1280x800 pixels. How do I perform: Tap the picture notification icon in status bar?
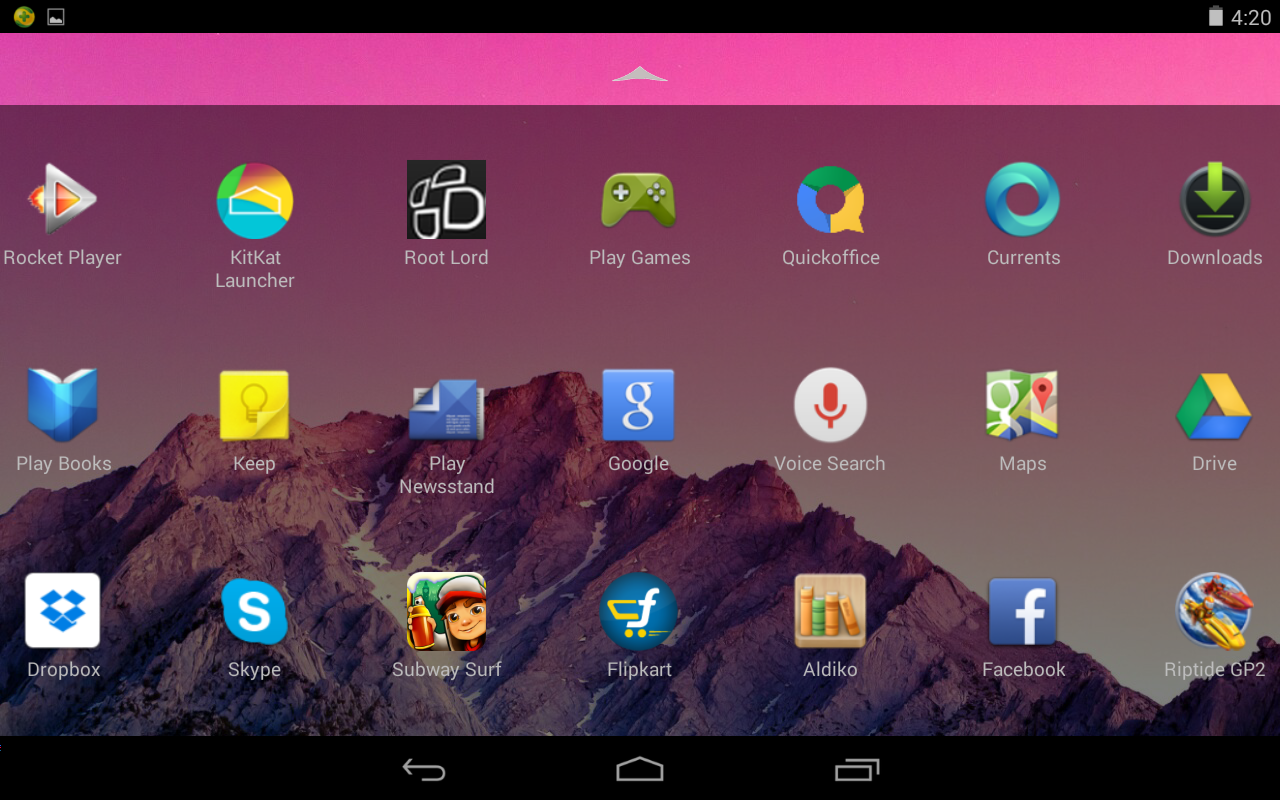pos(56,17)
